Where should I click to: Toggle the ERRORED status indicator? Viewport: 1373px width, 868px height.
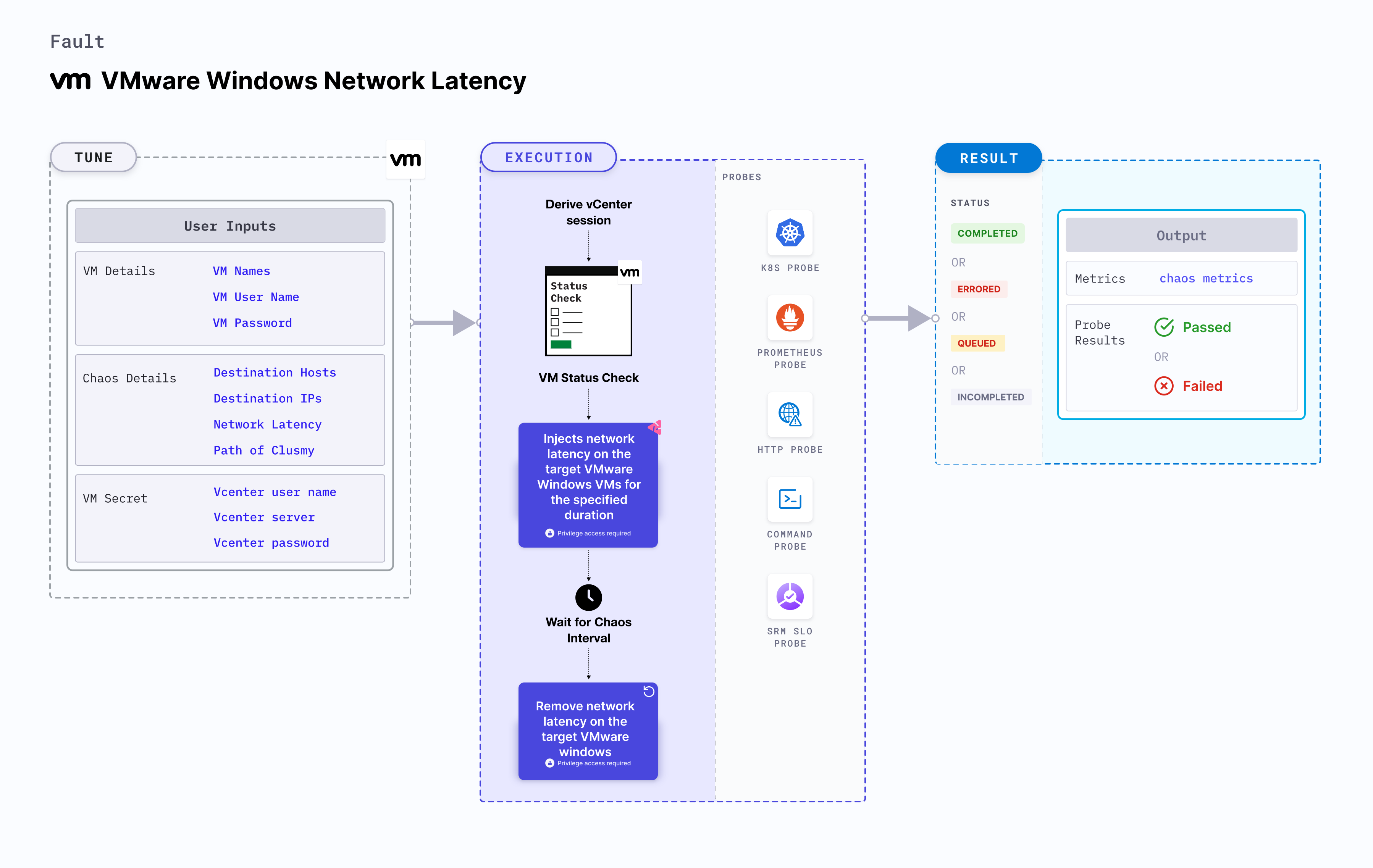(x=979, y=289)
